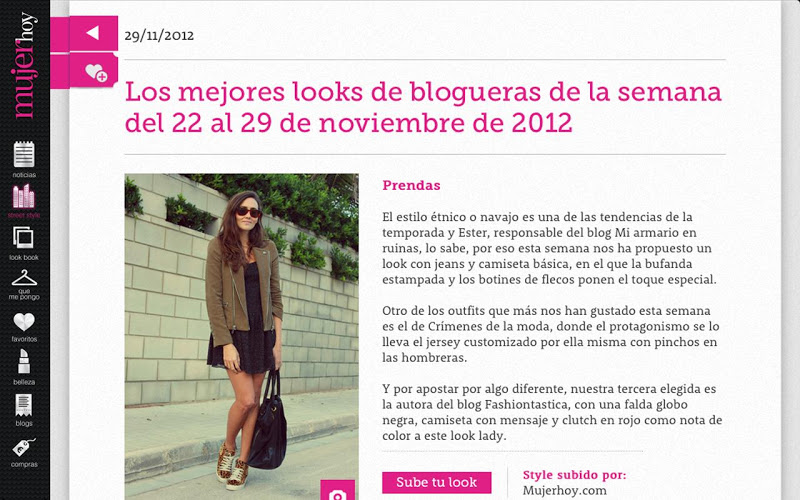This screenshot has width=800, height=500.
Task: Go back with the pink arrow button
Action: [93, 33]
